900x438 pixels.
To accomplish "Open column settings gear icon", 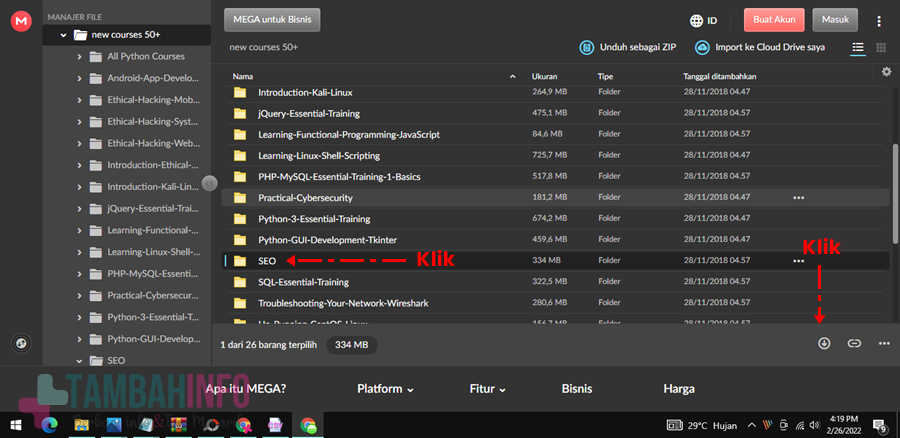I will coord(886,72).
